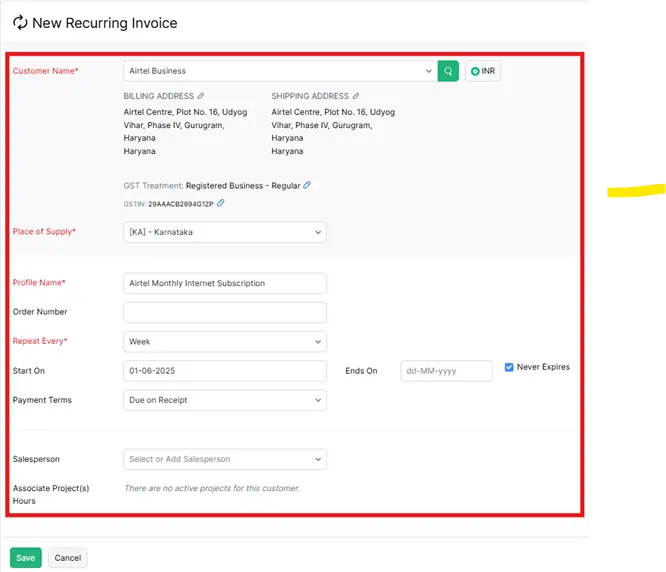Click the INR currency button
666x572 pixels.
483,71
